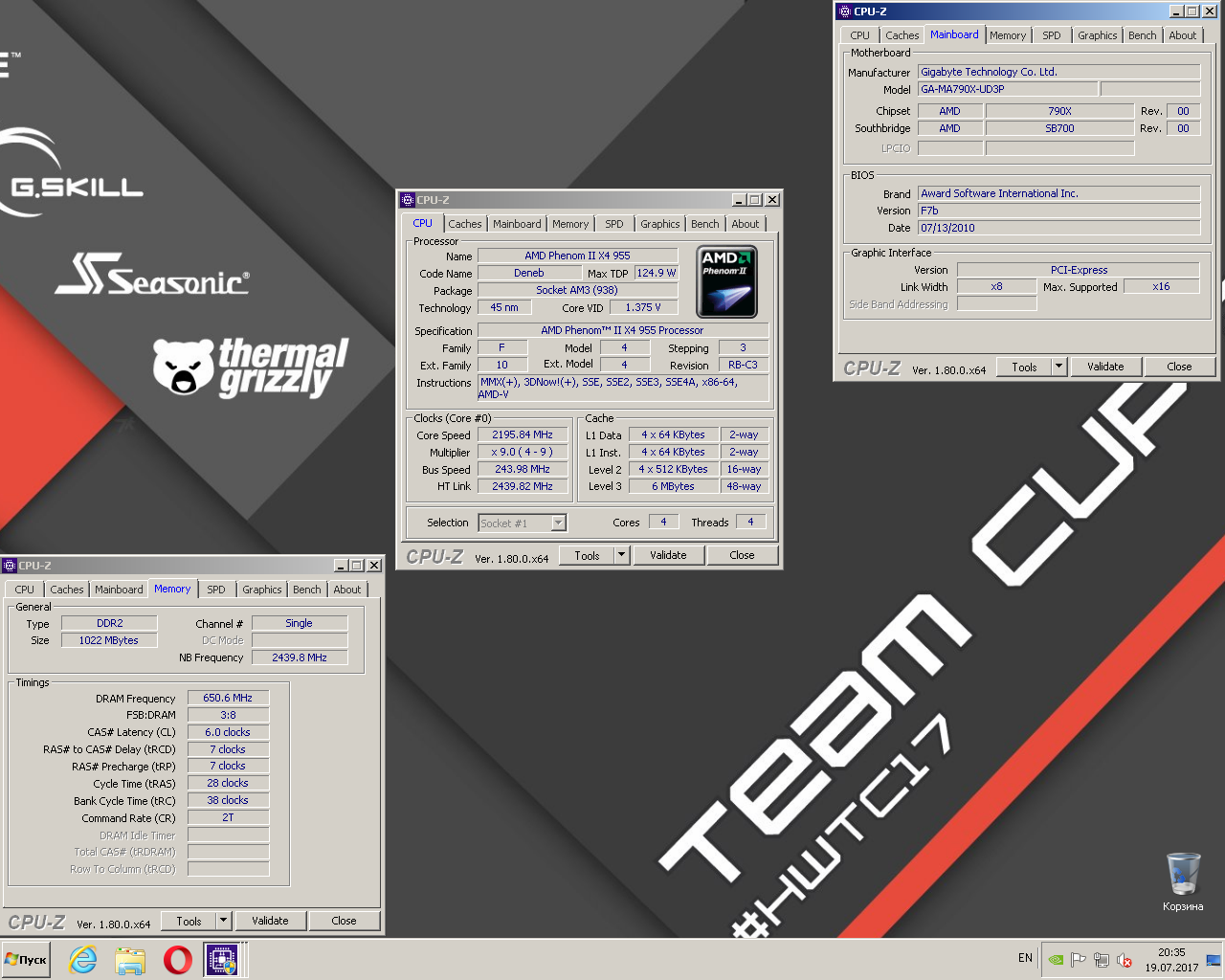
Task: Click the Southbridge SB700 value
Action: click(1059, 128)
